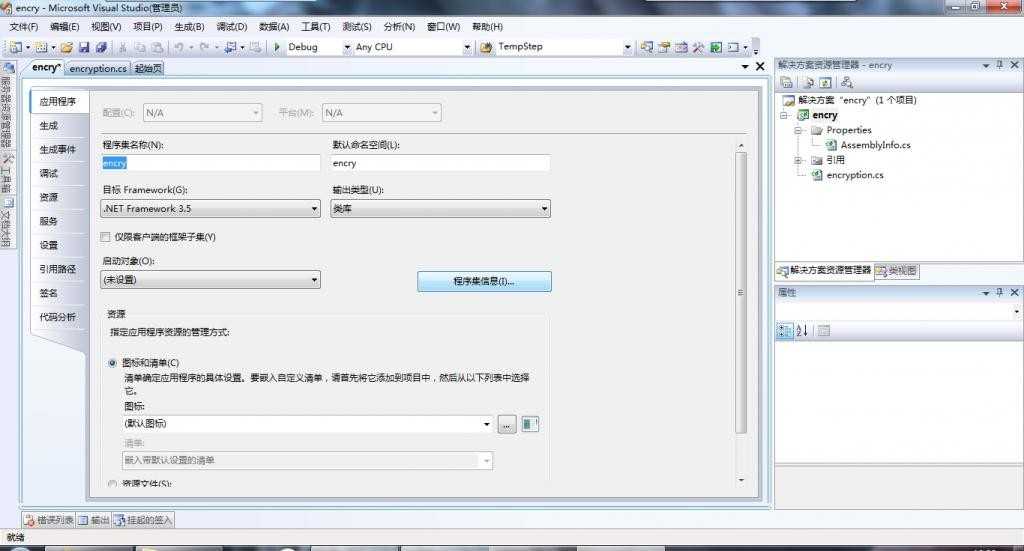Click the Cut scissors icon
Image resolution: width=1024 pixels, height=551 pixels.
tap(122, 47)
